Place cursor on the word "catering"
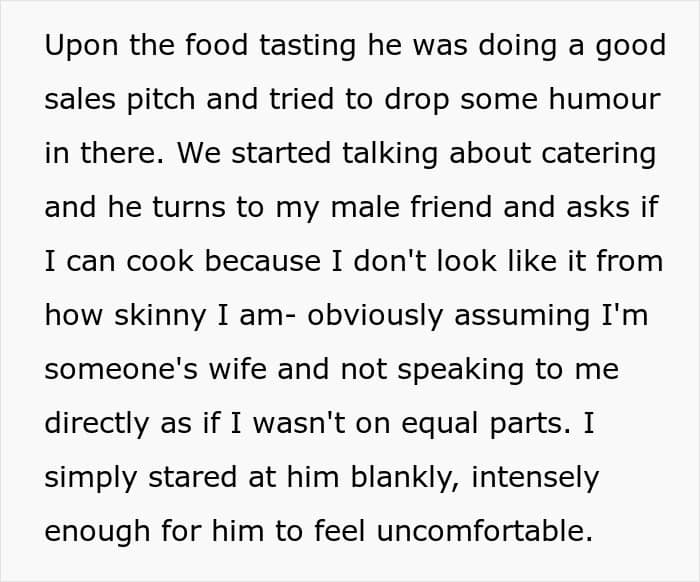 [599, 154]
